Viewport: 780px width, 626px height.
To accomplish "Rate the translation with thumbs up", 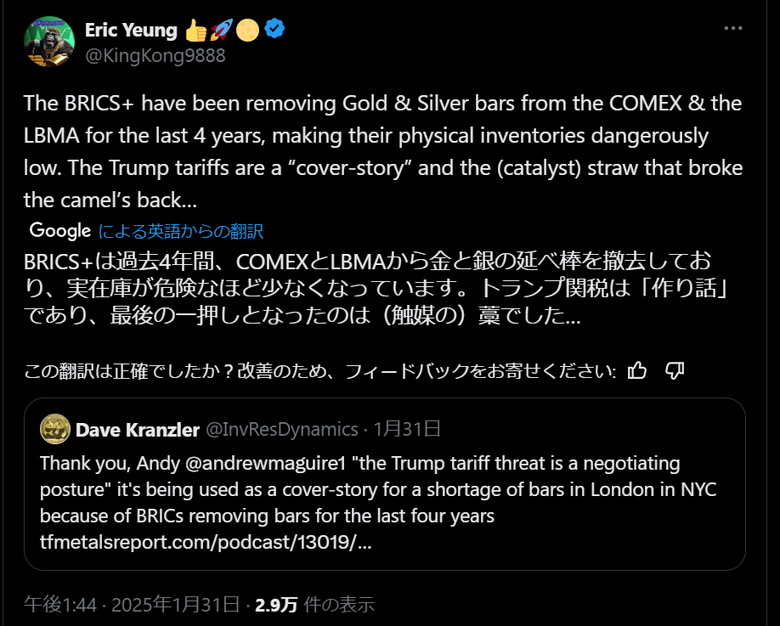I will pyautogui.click(x=637, y=371).
